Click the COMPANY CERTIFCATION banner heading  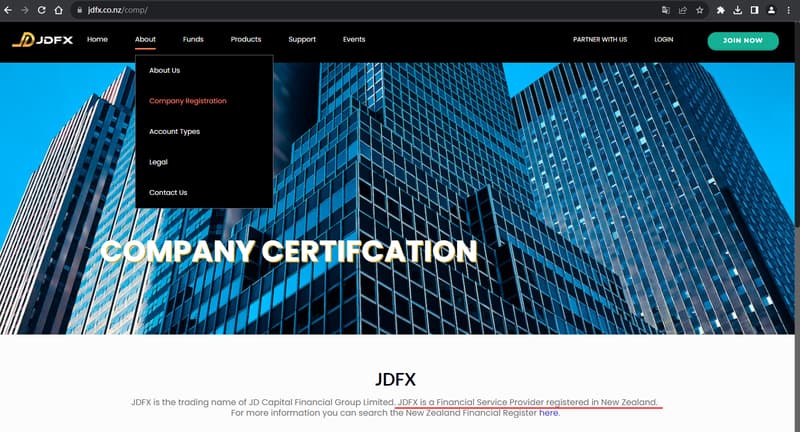289,251
